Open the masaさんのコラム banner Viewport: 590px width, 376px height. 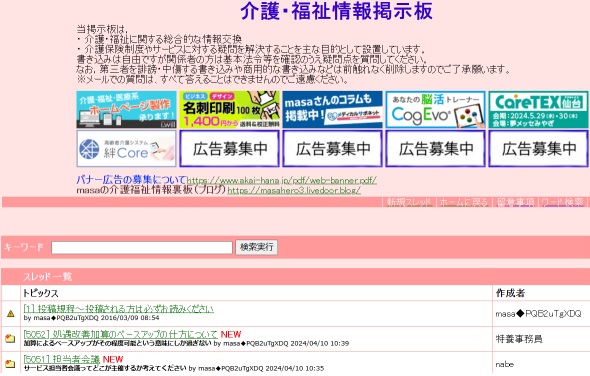coord(333,110)
